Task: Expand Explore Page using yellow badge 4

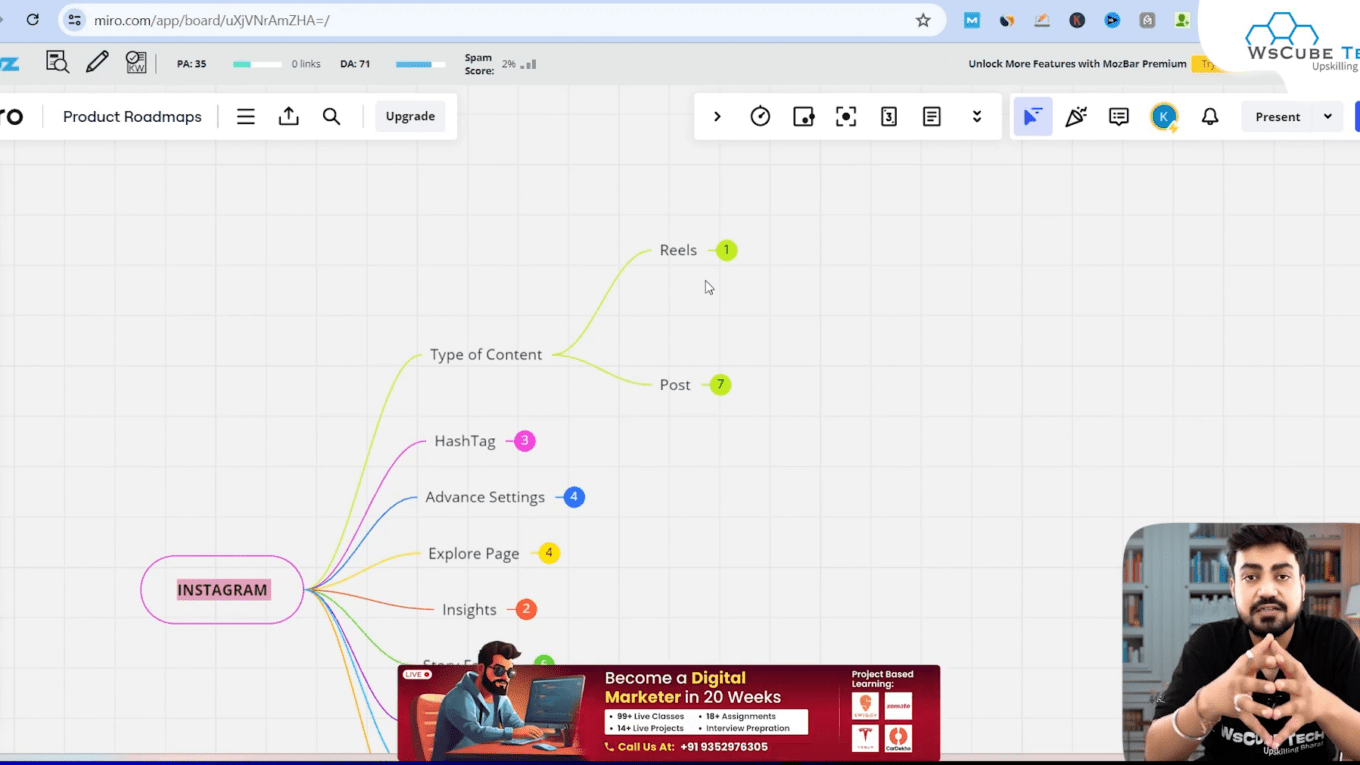Action: pyautogui.click(x=548, y=553)
